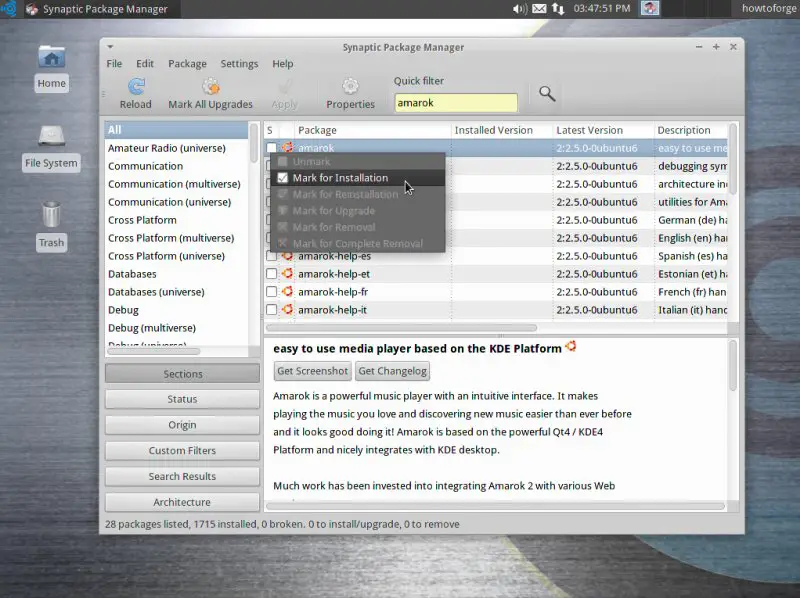Select the amarok-help-it package name
800x598 pixels.
point(333,310)
